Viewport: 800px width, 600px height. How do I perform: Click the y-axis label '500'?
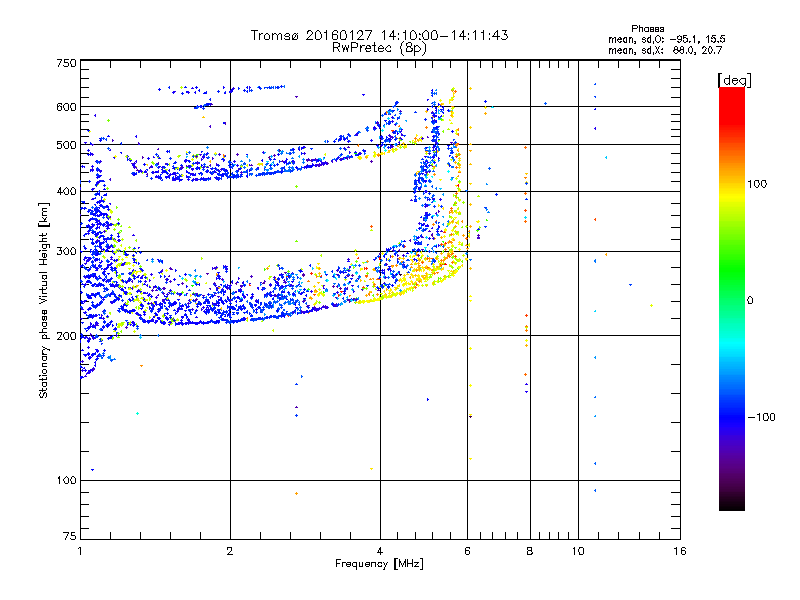(x=66, y=145)
